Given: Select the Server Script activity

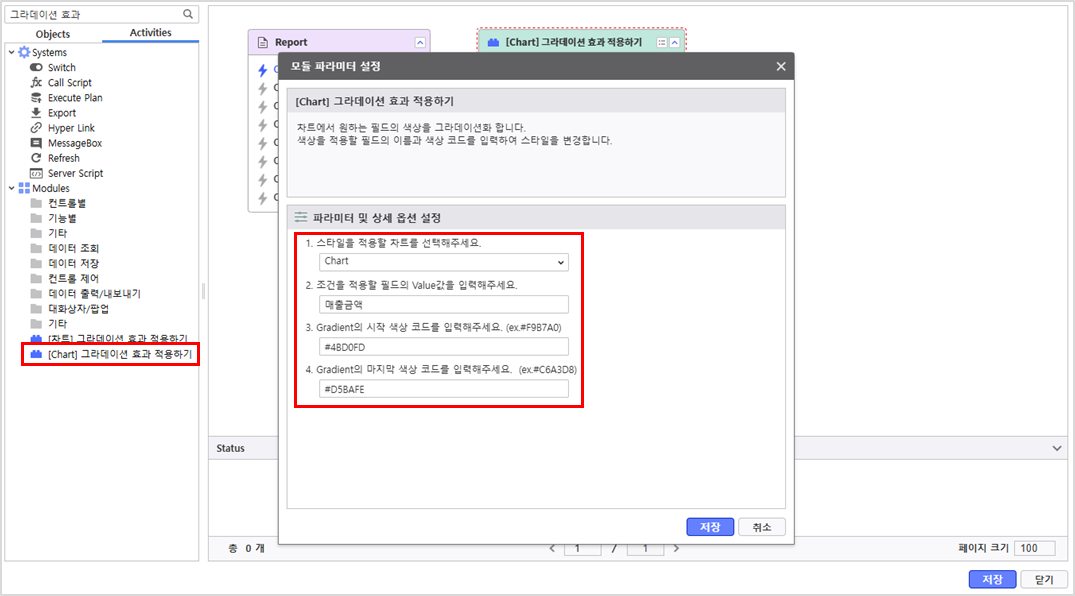Looking at the screenshot, I should click(75, 174).
